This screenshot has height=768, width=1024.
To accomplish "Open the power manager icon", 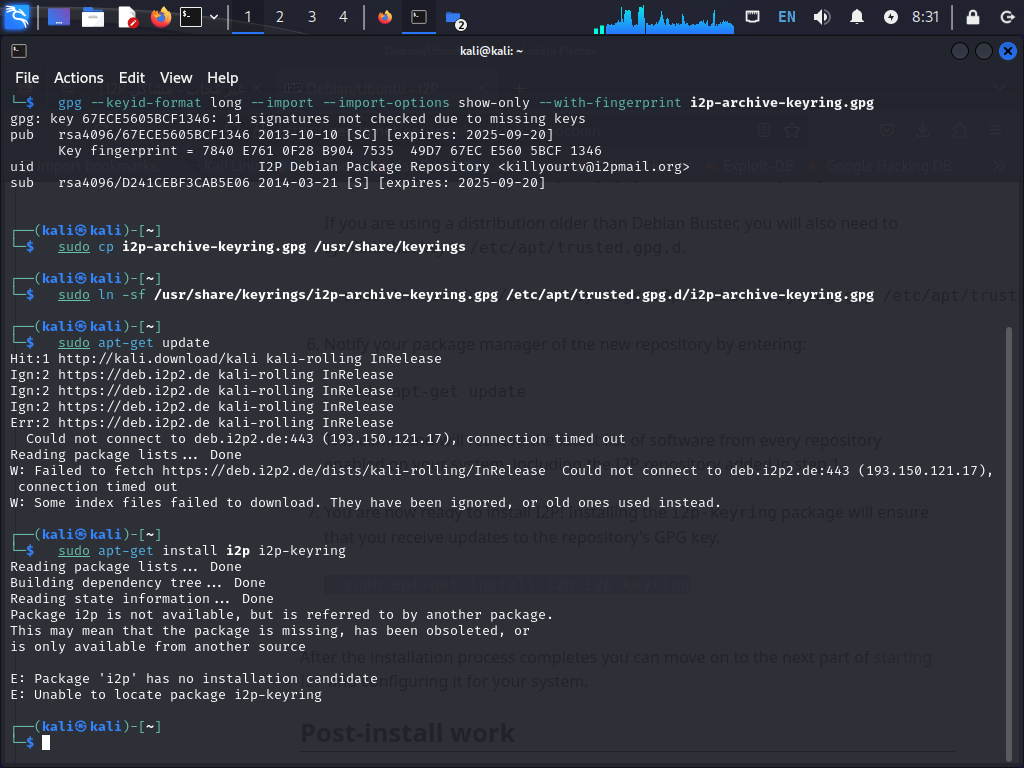I will click(x=891, y=17).
